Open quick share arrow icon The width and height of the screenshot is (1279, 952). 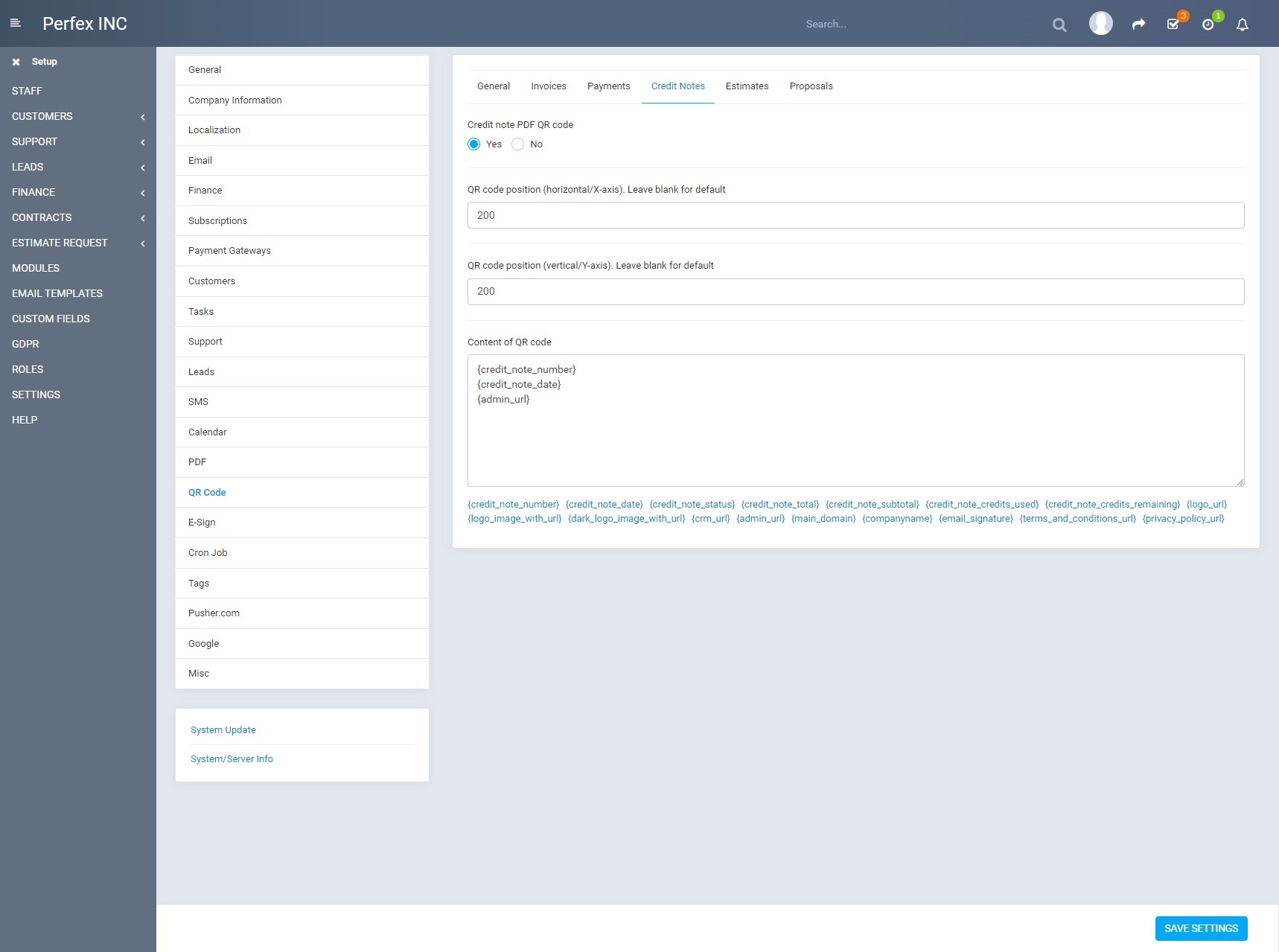(1138, 24)
